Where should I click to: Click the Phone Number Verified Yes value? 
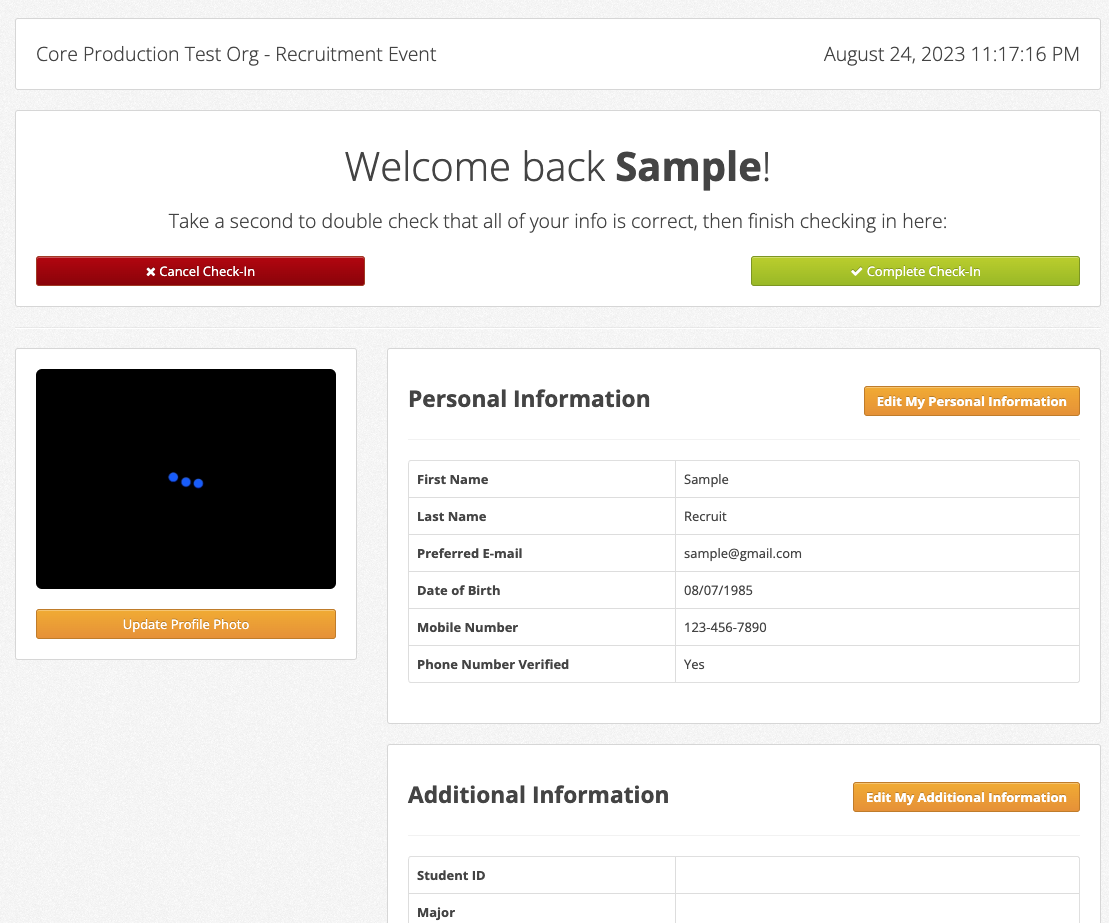pos(694,664)
